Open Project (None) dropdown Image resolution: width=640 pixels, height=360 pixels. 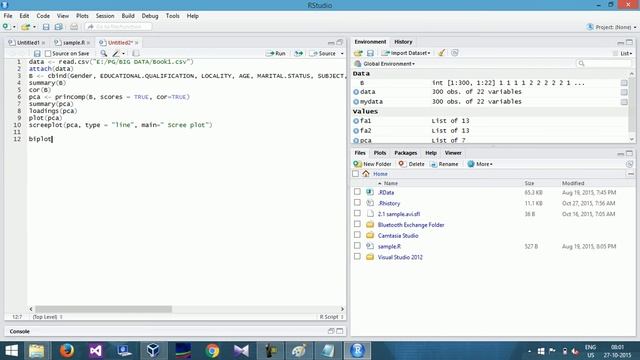[611, 27]
